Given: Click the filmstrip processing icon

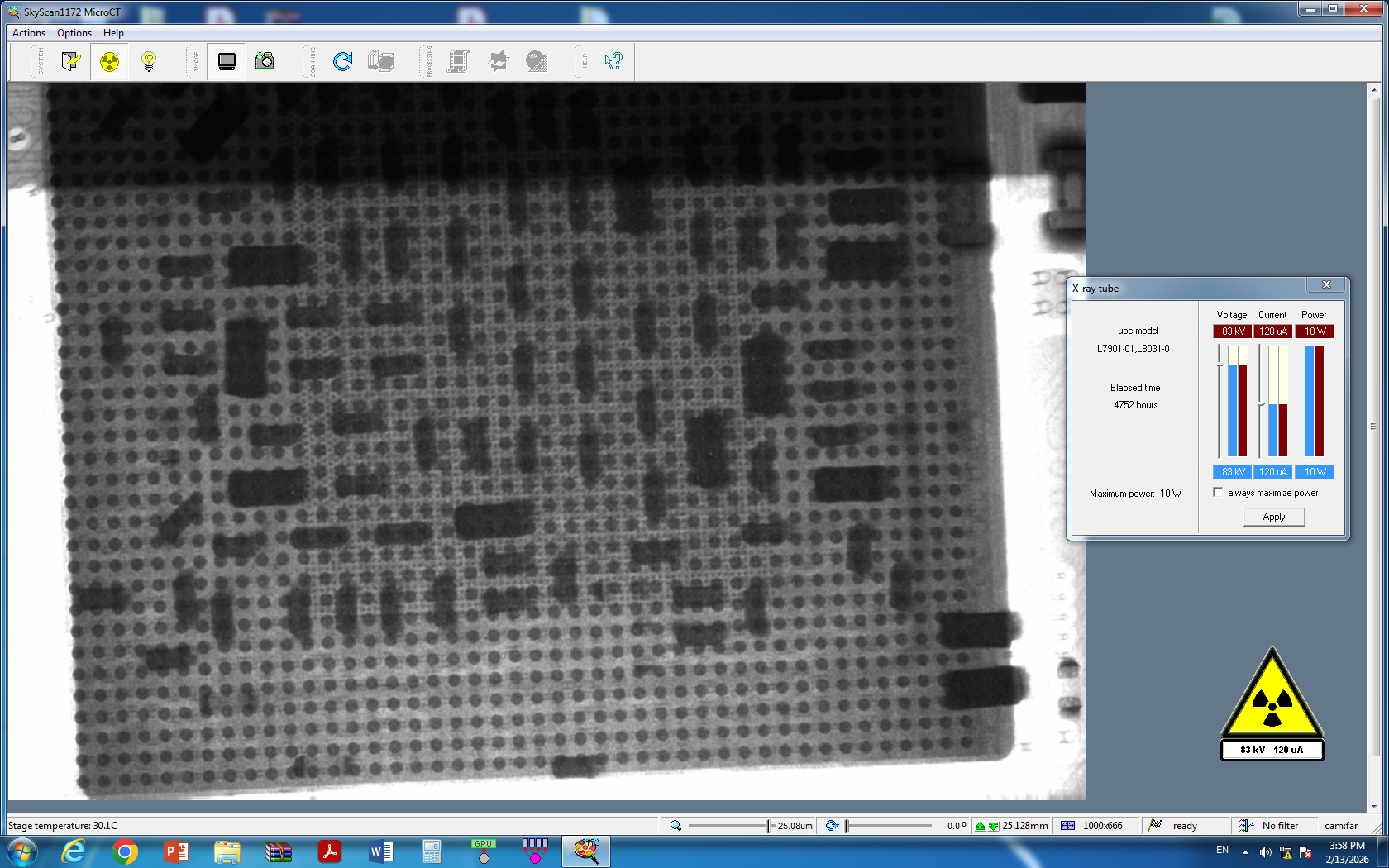Looking at the screenshot, I should [459, 61].
